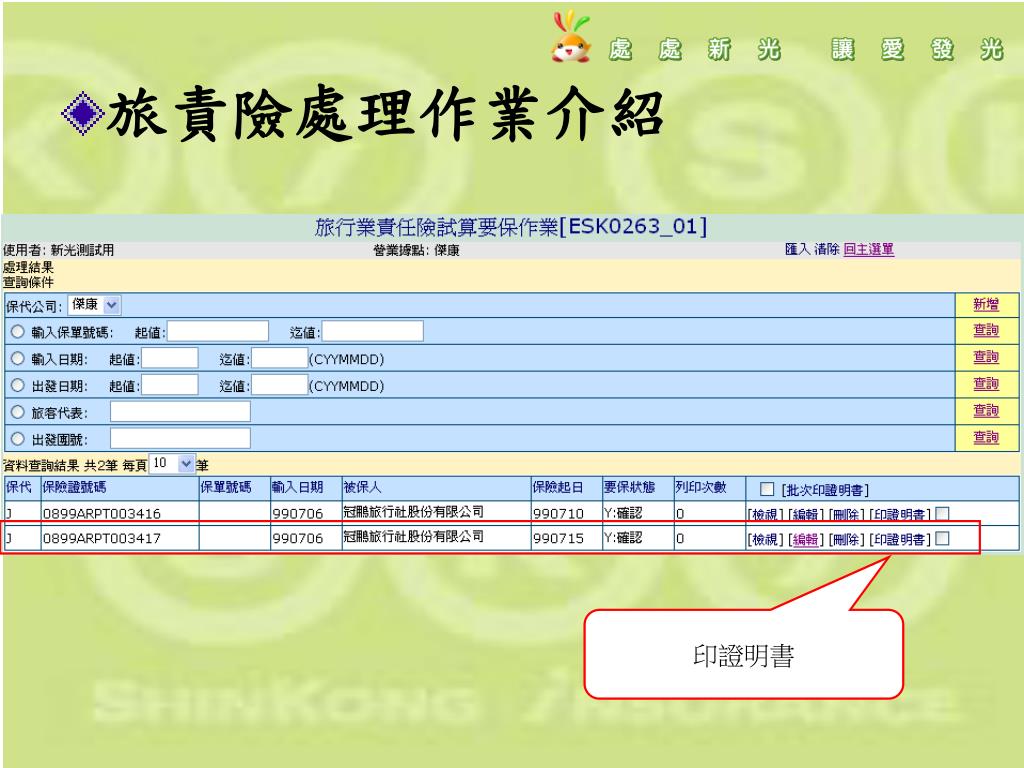This screenshot has height=768, width=1024.
Task: Click 印證明書 for certificate 0899ARPT003417
Action: click(900, 539)
